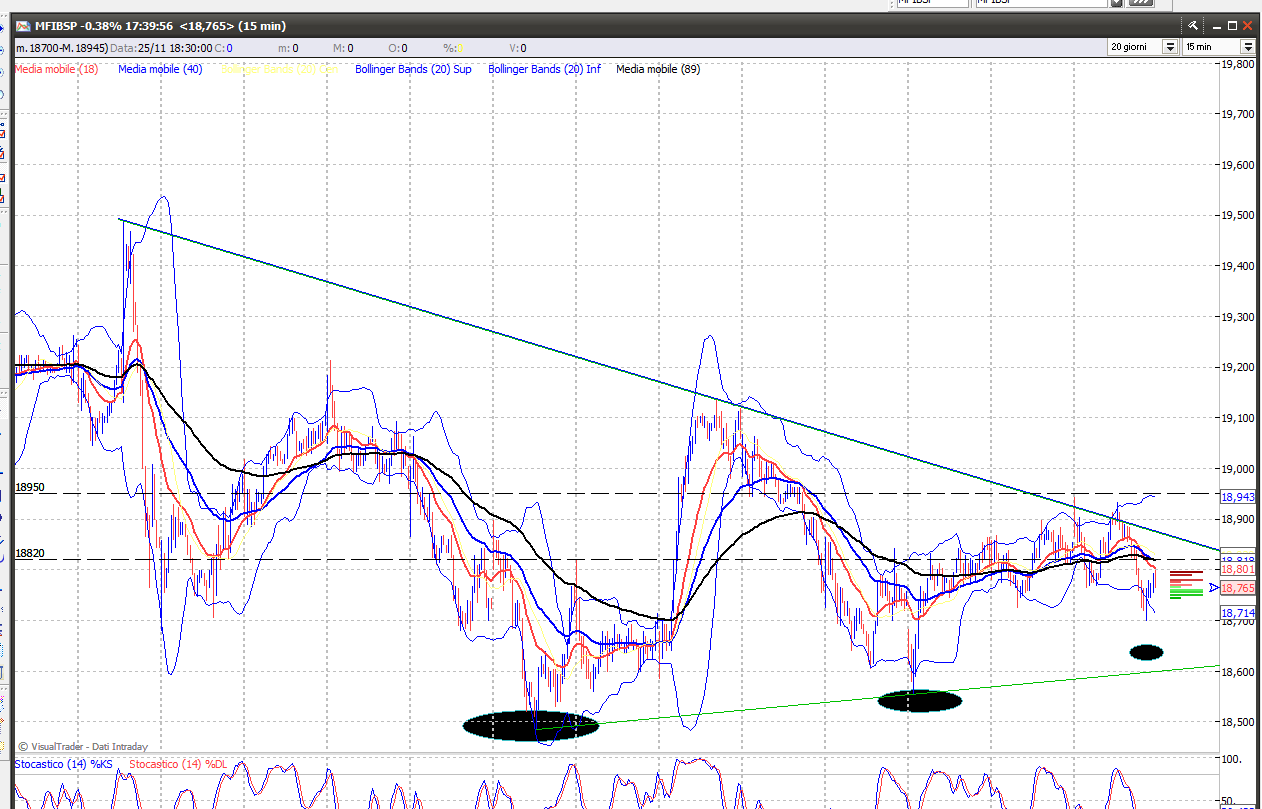Click the pin icon in the chart title bar
The image size is (1262, 809).
(1193, 26)
